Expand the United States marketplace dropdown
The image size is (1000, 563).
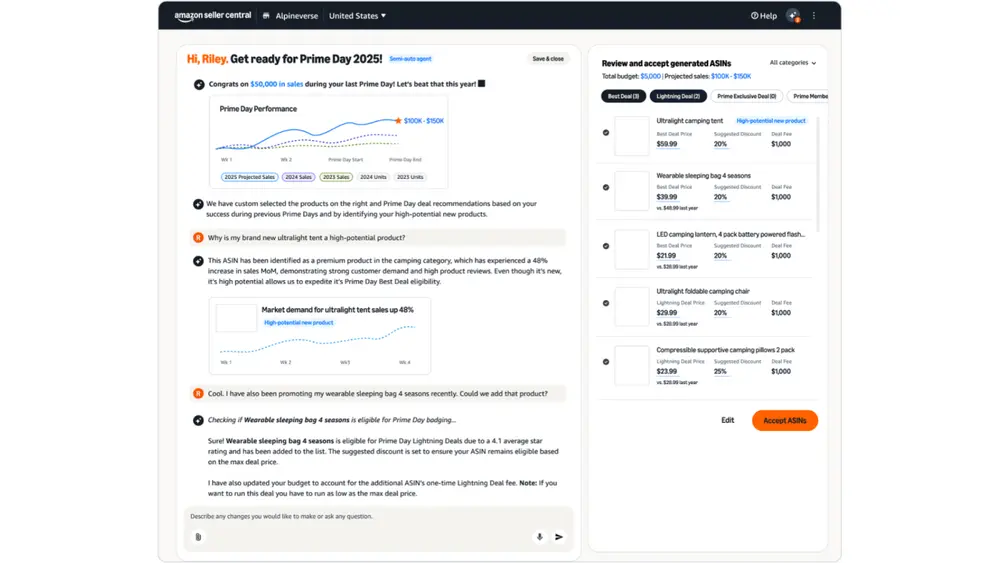click(357, 16)
